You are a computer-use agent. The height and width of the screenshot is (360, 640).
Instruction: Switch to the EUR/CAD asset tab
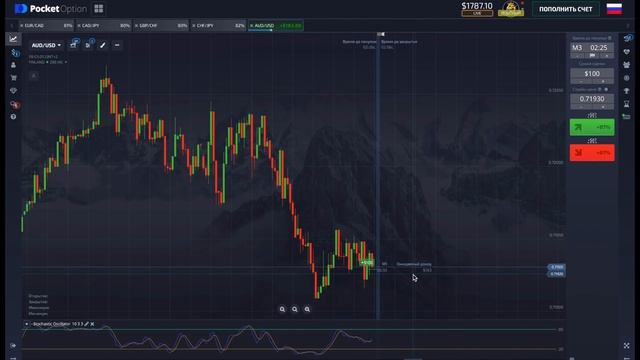(46, 26)
